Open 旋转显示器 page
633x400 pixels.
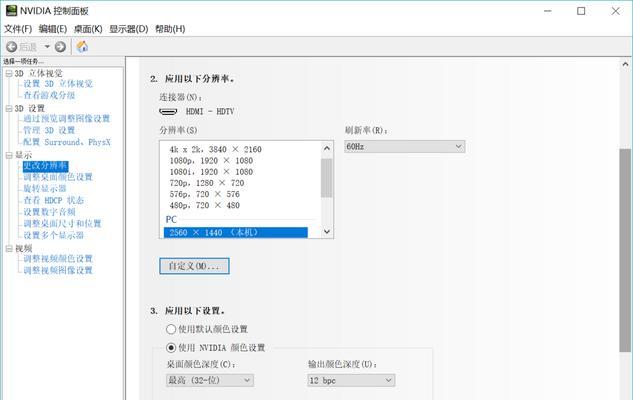44,188
